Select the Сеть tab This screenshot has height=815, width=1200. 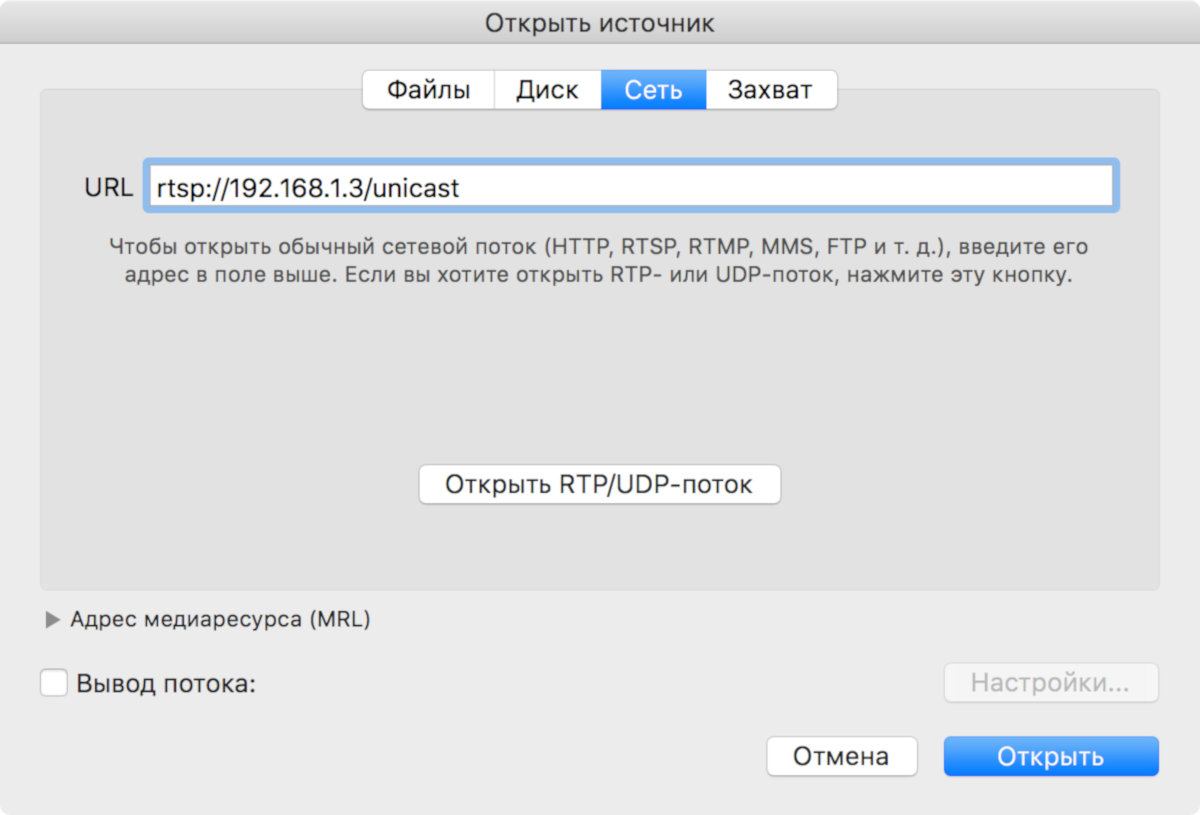coord(653,90)
